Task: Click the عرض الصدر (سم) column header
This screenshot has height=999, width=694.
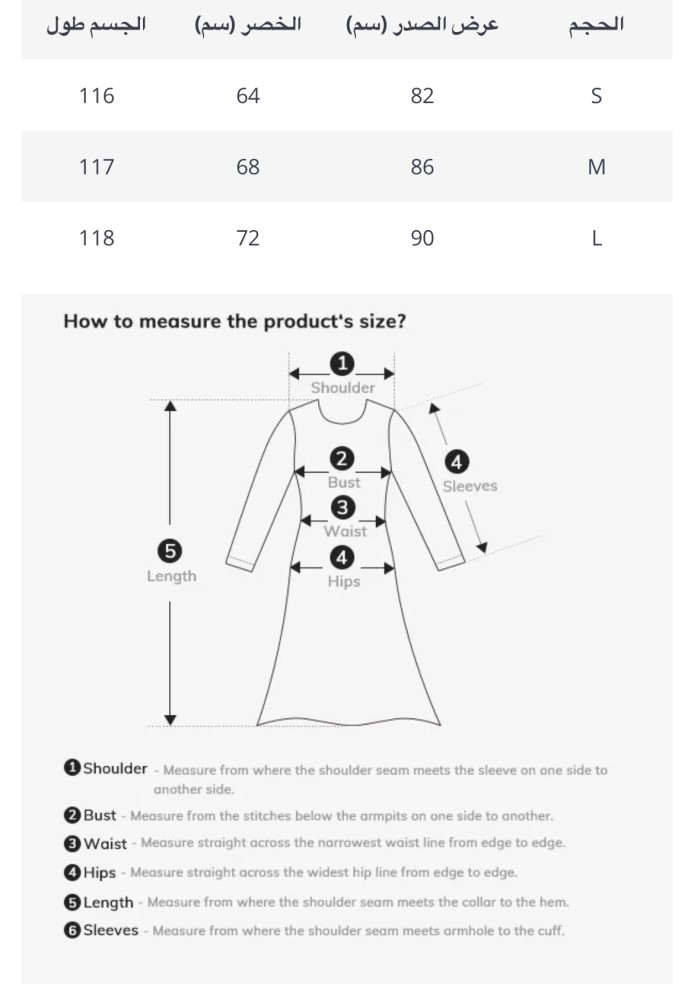Action: point(422,26)
